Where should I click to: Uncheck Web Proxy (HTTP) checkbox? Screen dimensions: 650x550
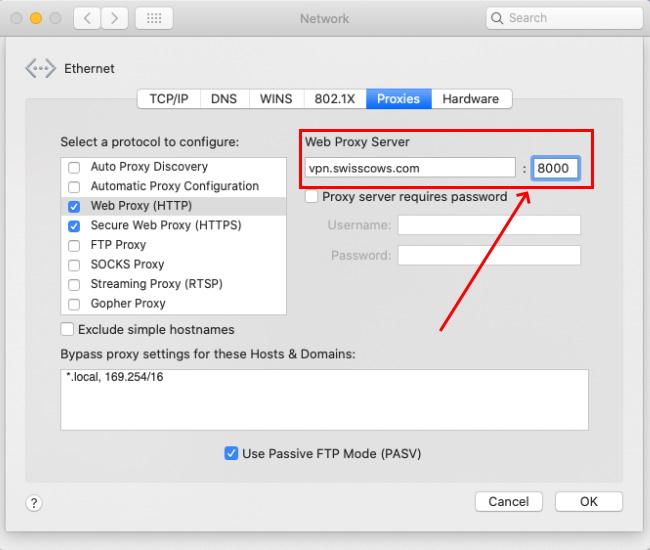[x=74, y=206]
